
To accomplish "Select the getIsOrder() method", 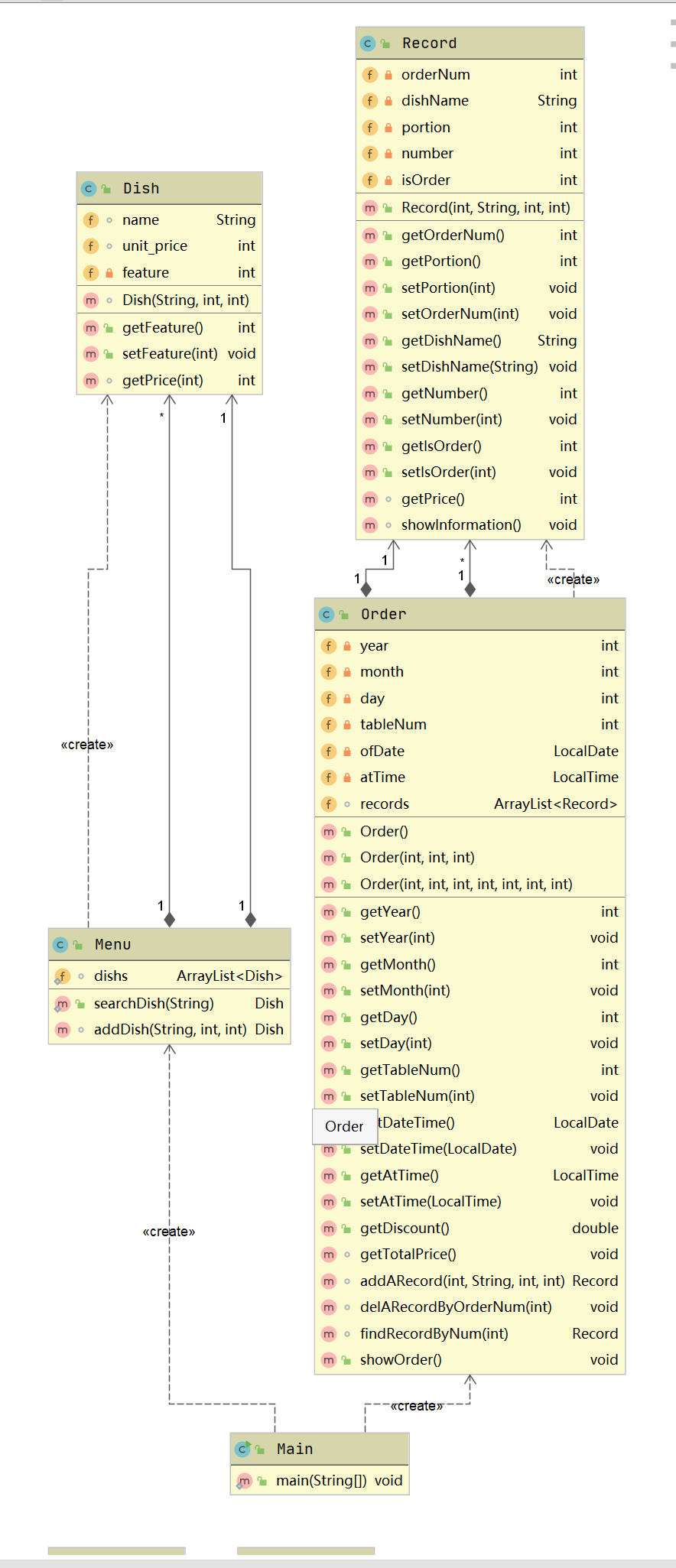I will tap(470, 446).
